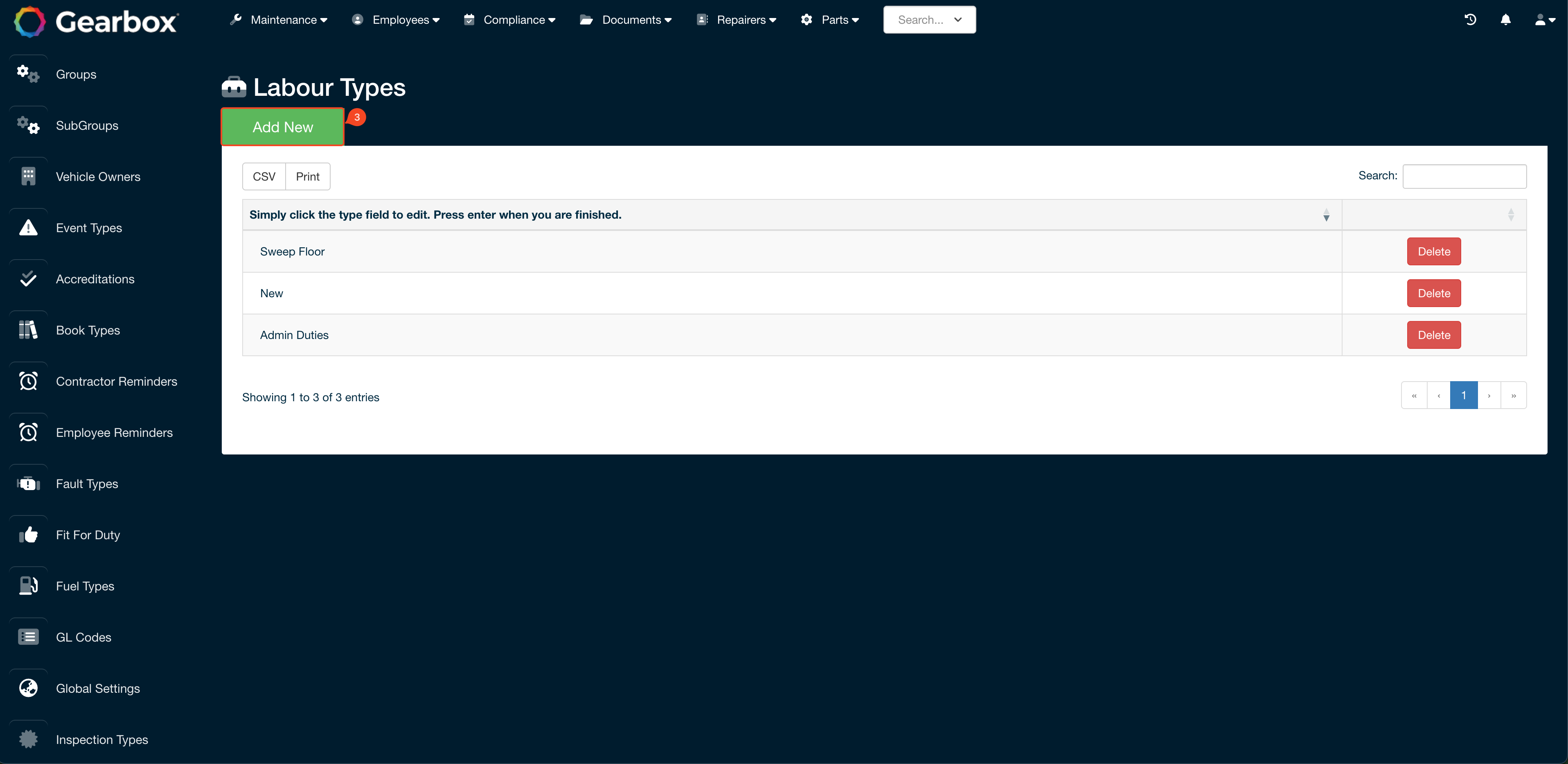Image resolution: width=1568 pixels, height=764 pixels.
Task: Click the Employee Reminders alarm clock icon
Action: tap(28, 432)
